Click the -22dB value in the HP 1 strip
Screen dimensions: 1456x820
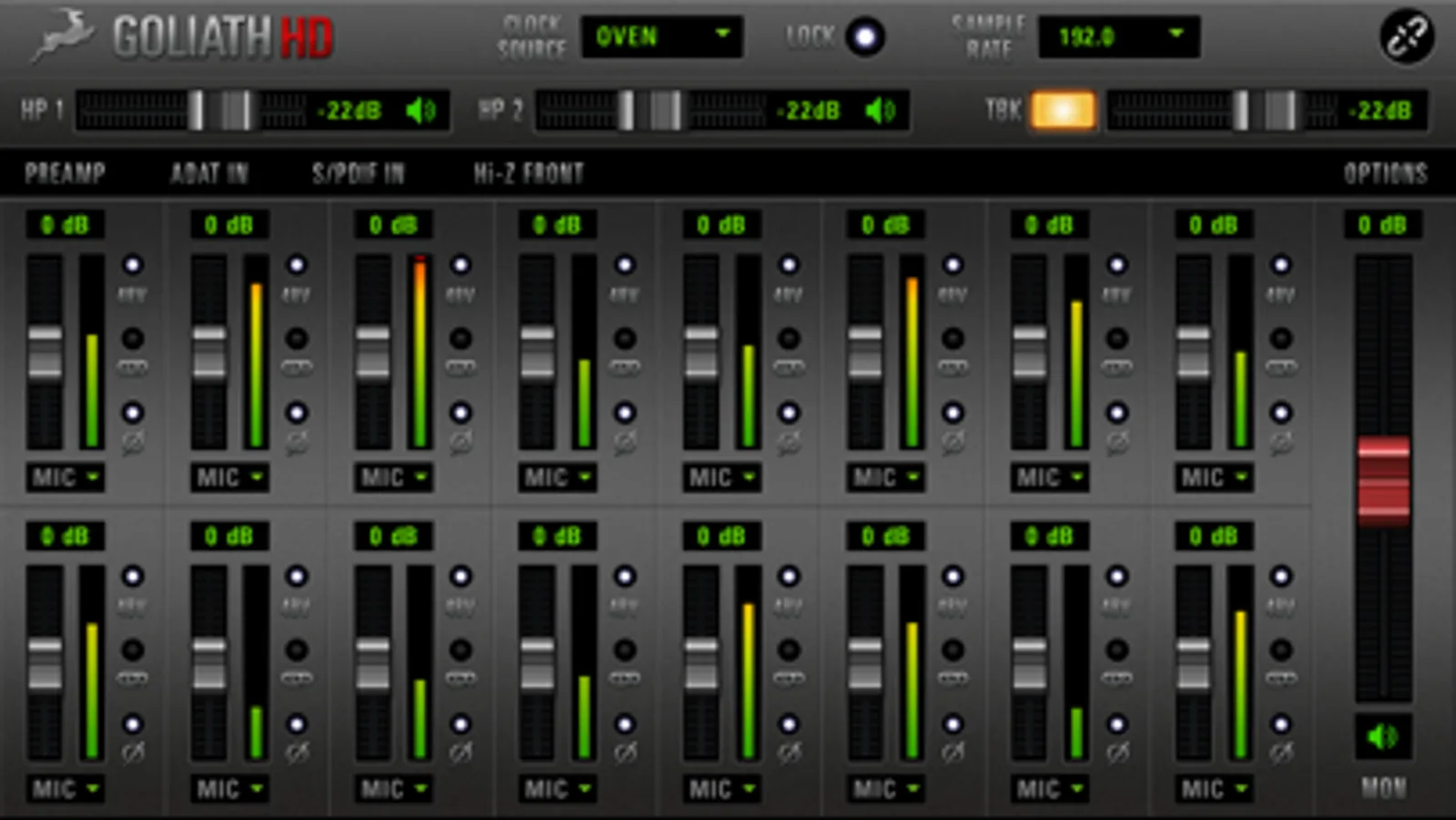click(351, 111)
